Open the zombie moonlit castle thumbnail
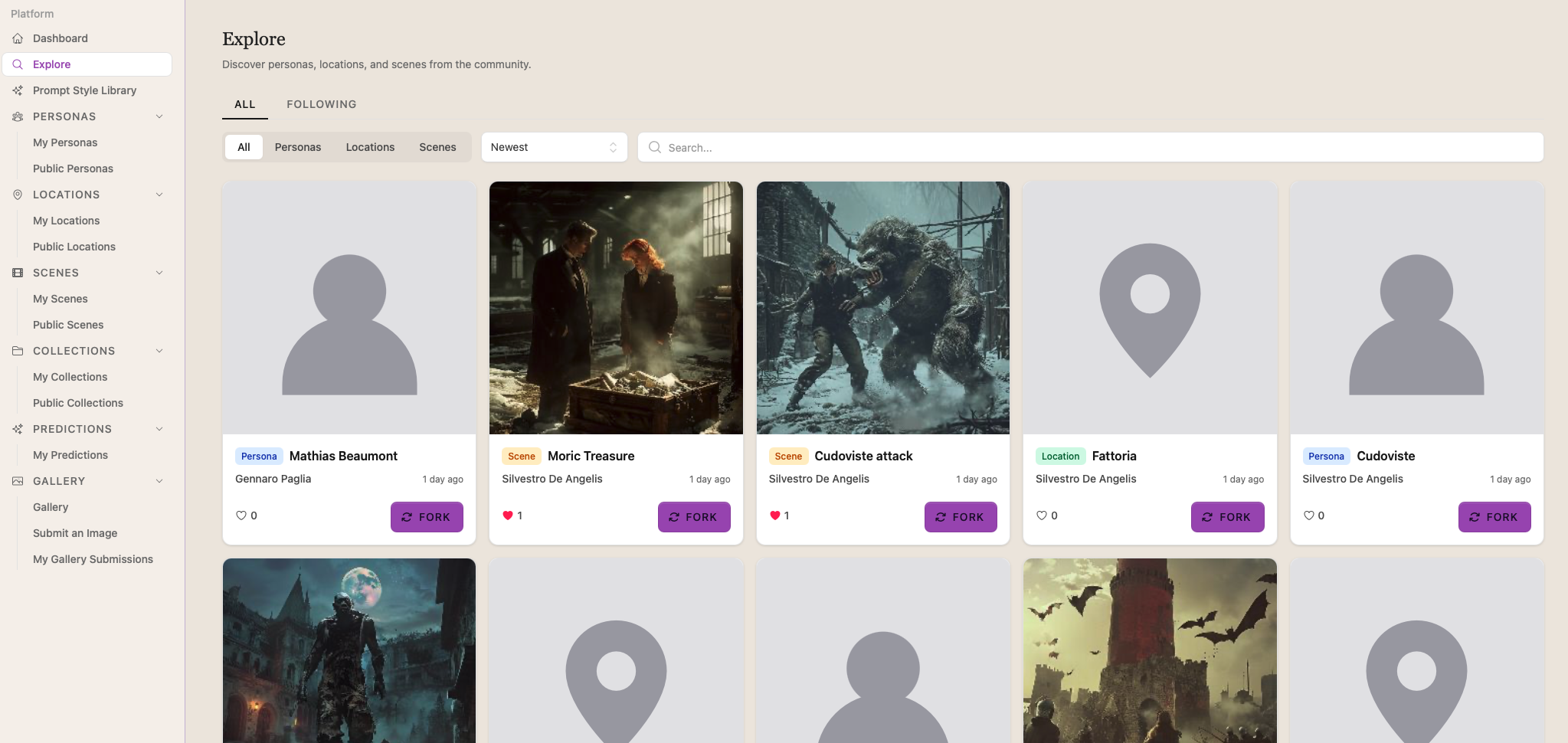The image size is (1568, 743). pos(349,650)
